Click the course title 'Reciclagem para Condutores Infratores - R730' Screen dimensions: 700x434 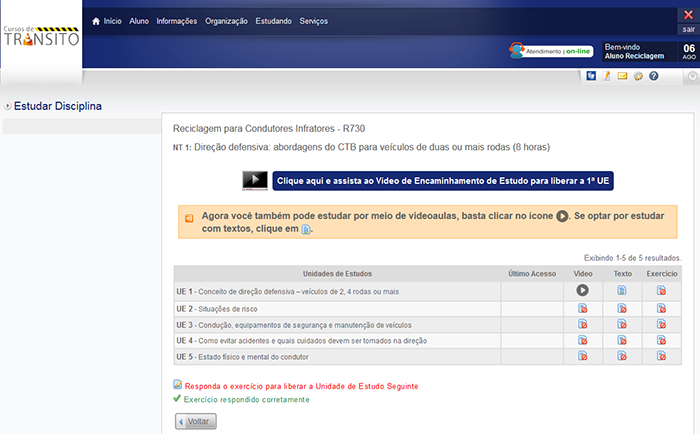pos(269,129)
